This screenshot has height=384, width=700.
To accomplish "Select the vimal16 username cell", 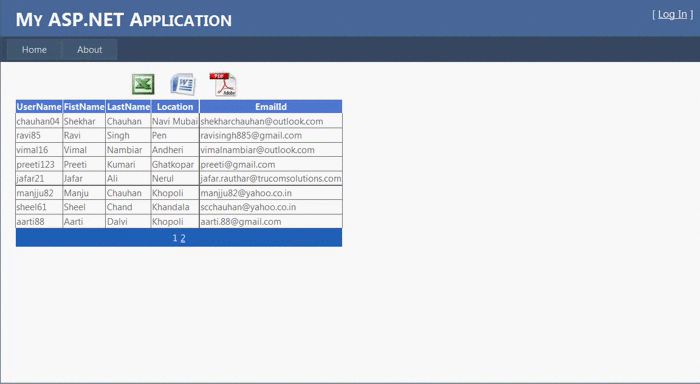I will pos(39,150).
